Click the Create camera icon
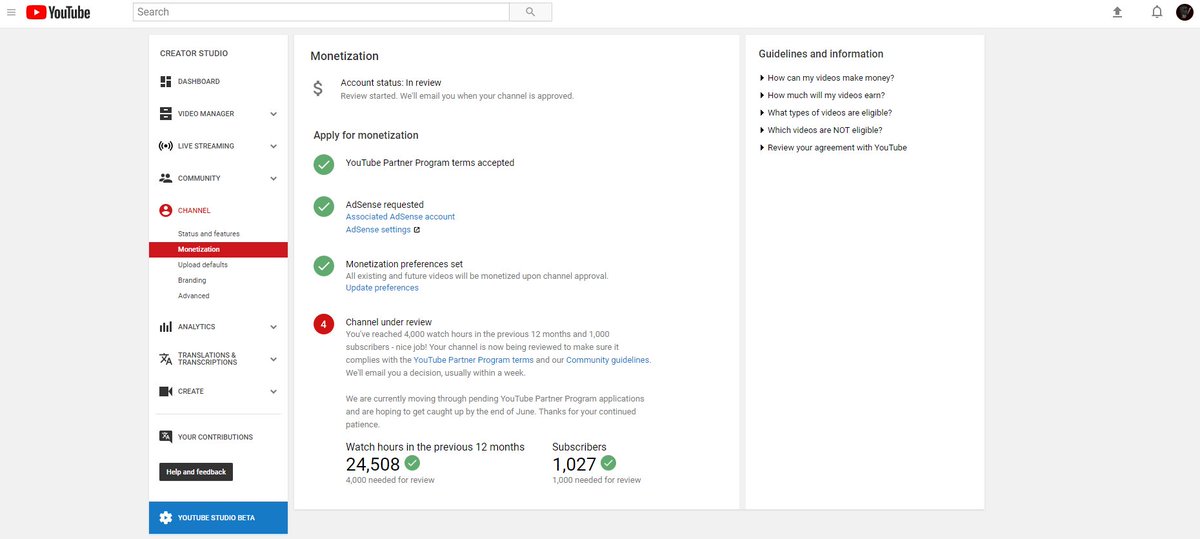The height and width of the screenshot is (539, 1200). pos(166,391)
